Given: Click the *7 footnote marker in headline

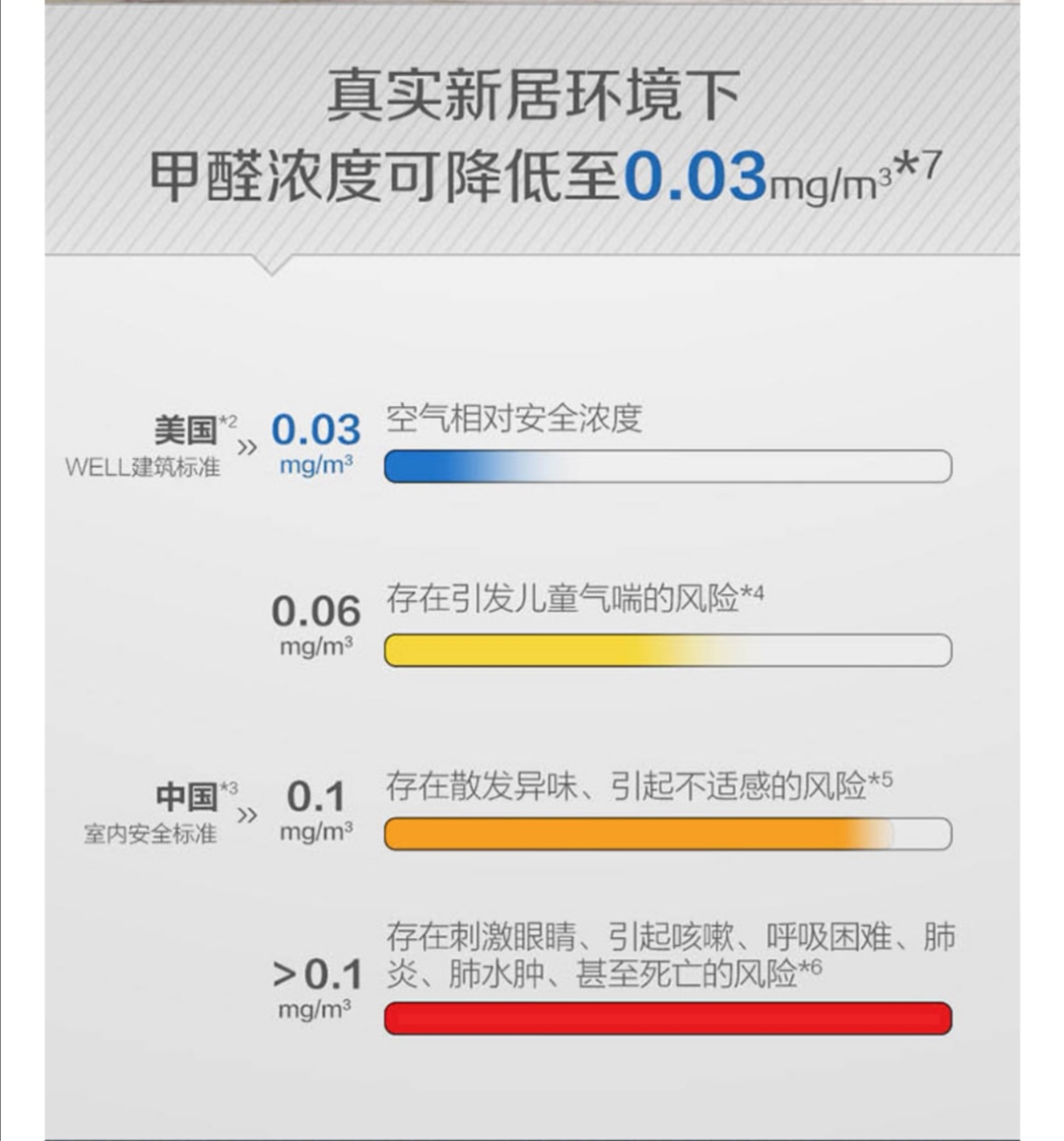Looking at the screenshot, I should 918,167.
